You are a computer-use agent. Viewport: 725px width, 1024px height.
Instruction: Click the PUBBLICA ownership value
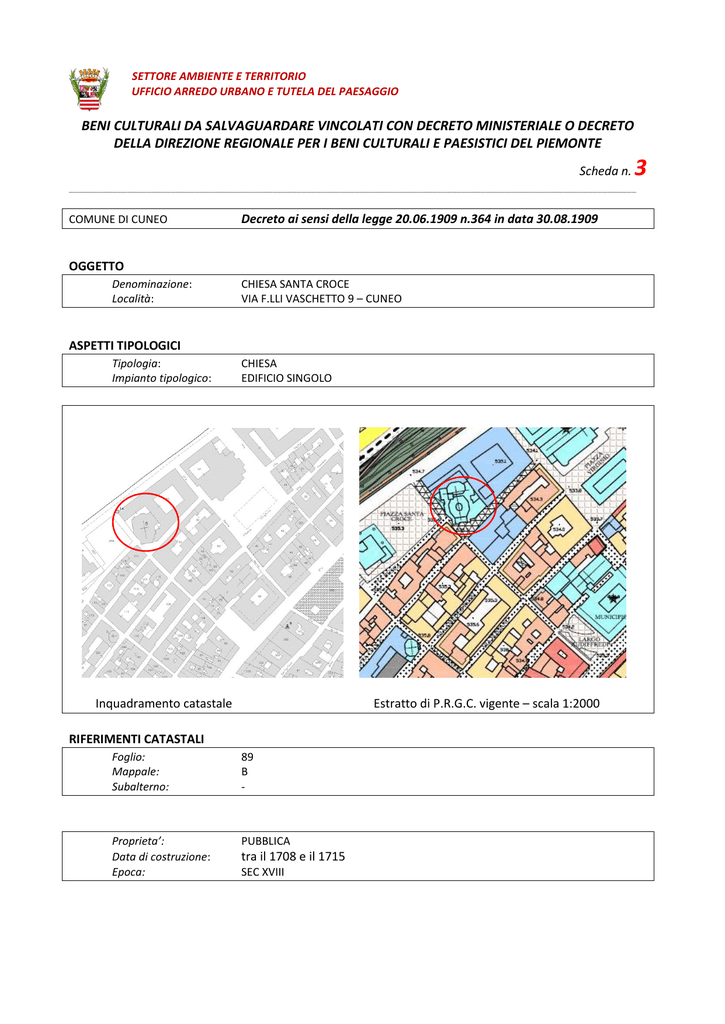pyautogui.click(x=266, y=841)
